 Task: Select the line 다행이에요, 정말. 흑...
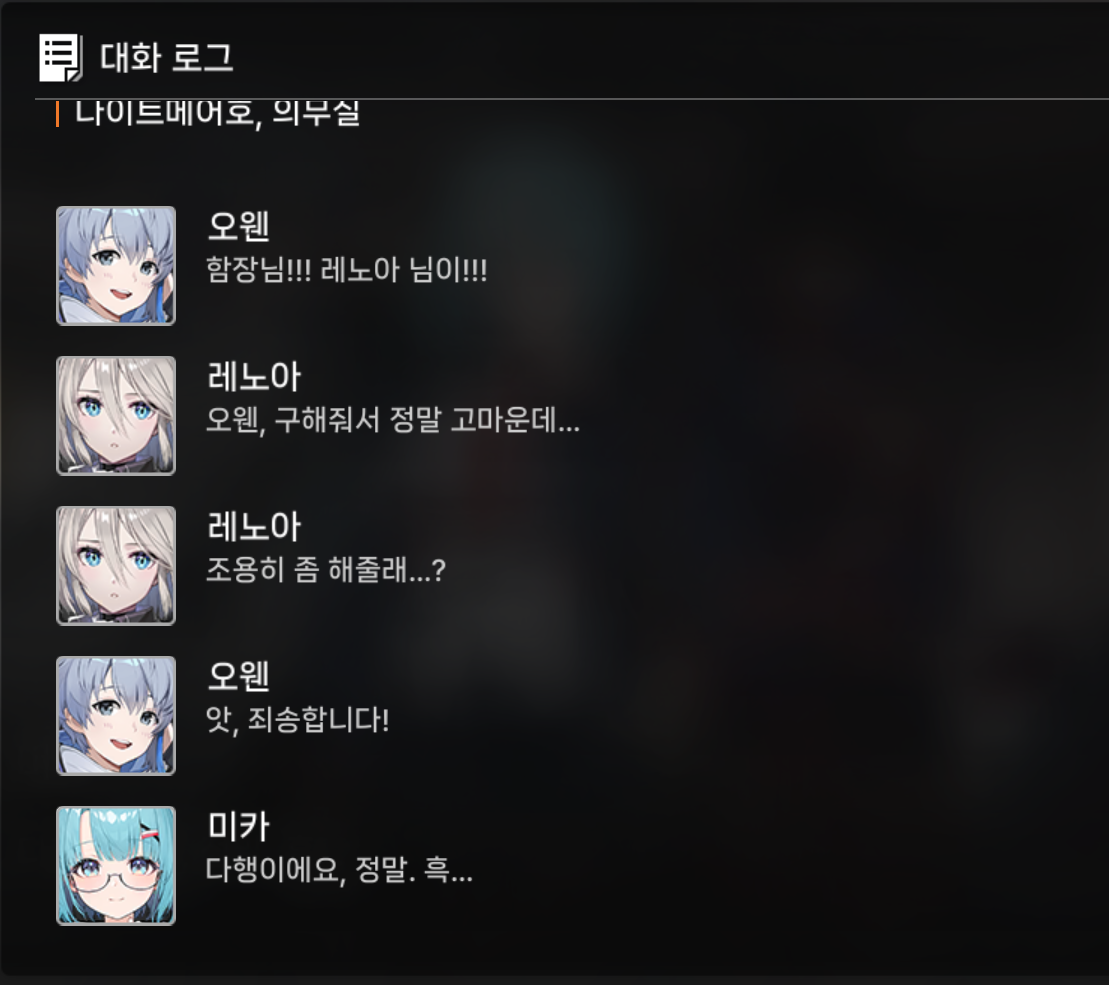point(339,870)
